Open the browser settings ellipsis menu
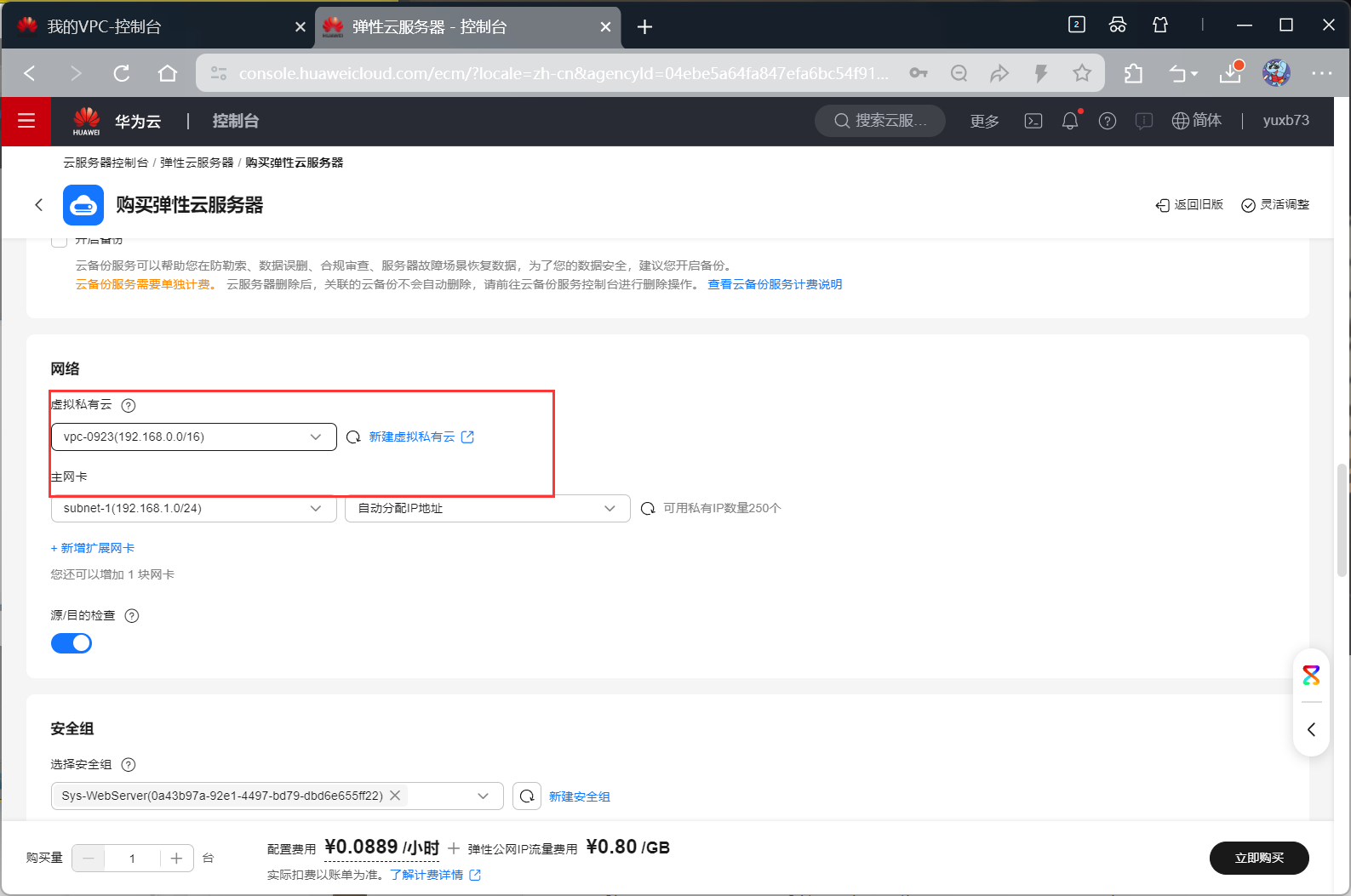This screenshot has width=1351, height=896. [1322, 73]
